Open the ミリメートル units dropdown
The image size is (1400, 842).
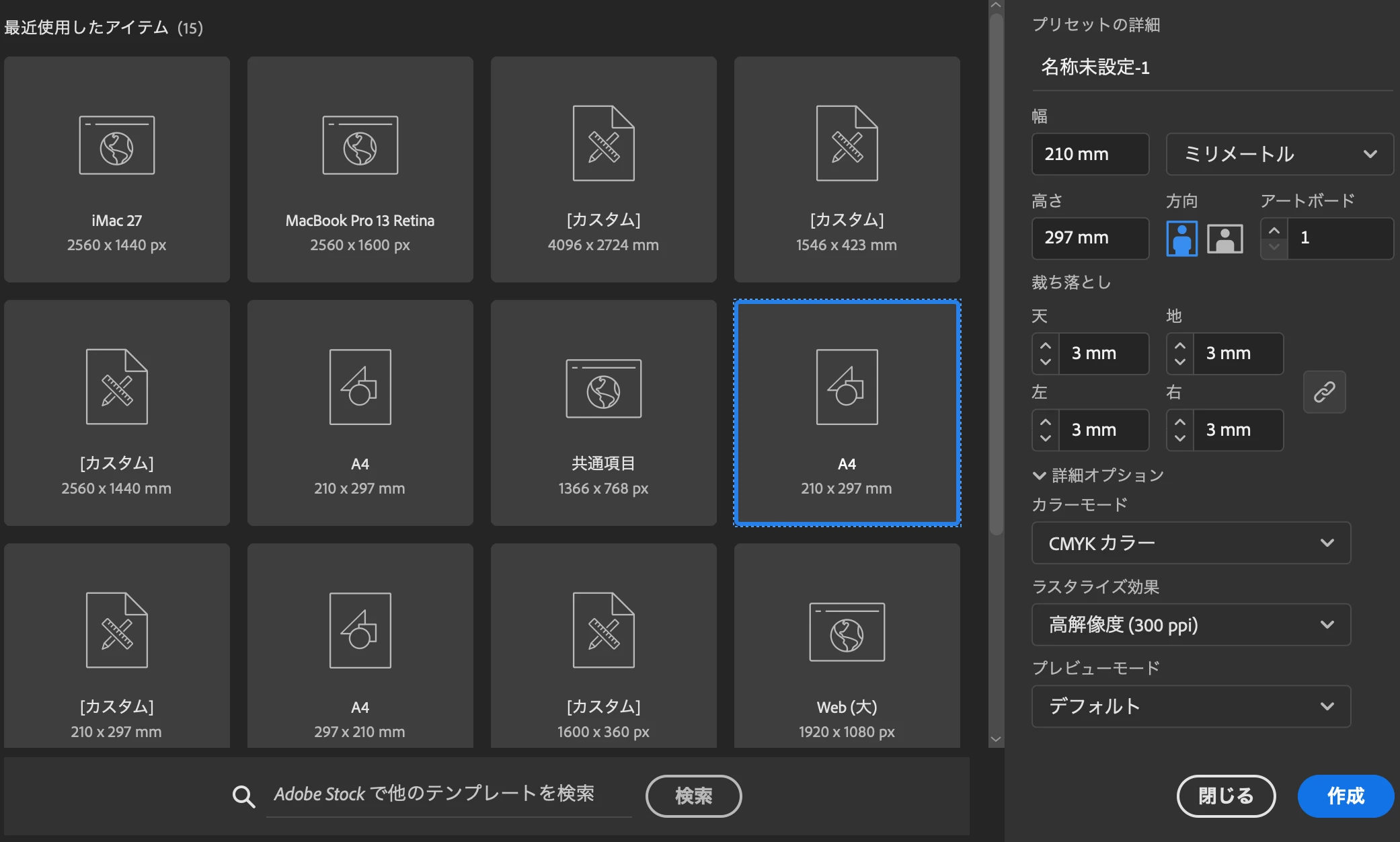click(1279, 154)
